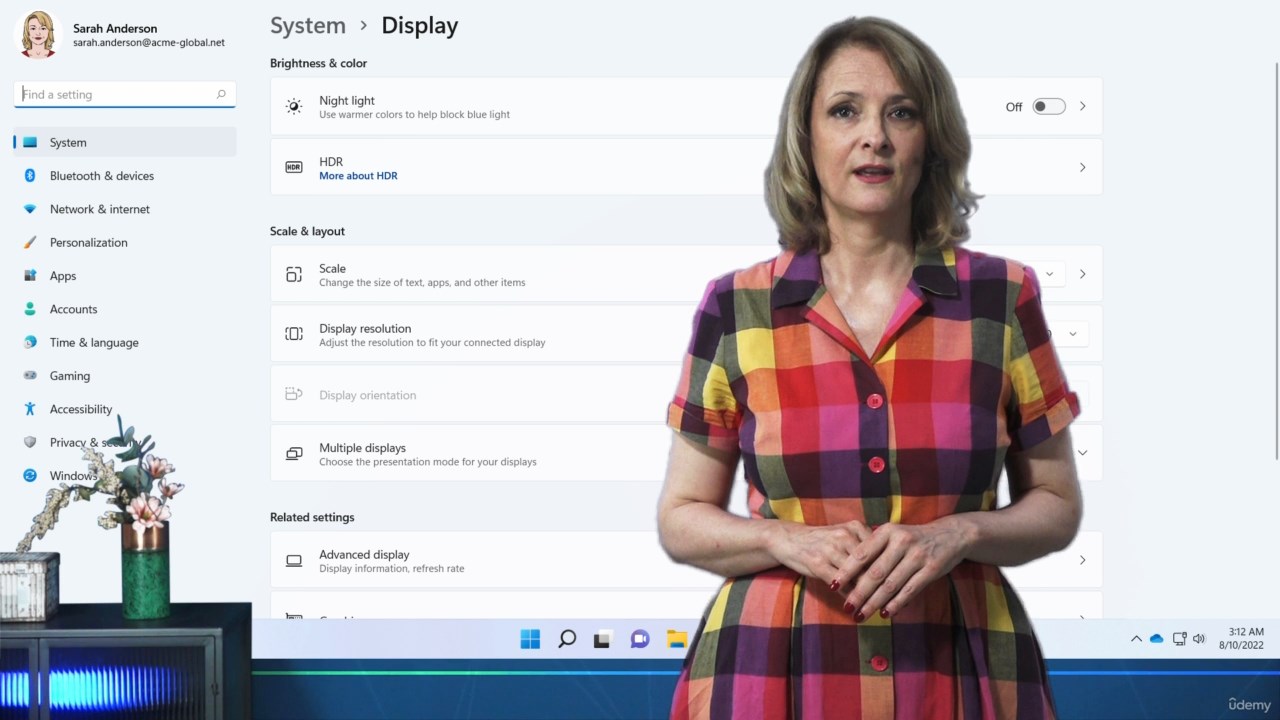This screenshot has height=720, width=1280.
Task: Launch Chat from the taskbar
Action: (x=640, y=639)
